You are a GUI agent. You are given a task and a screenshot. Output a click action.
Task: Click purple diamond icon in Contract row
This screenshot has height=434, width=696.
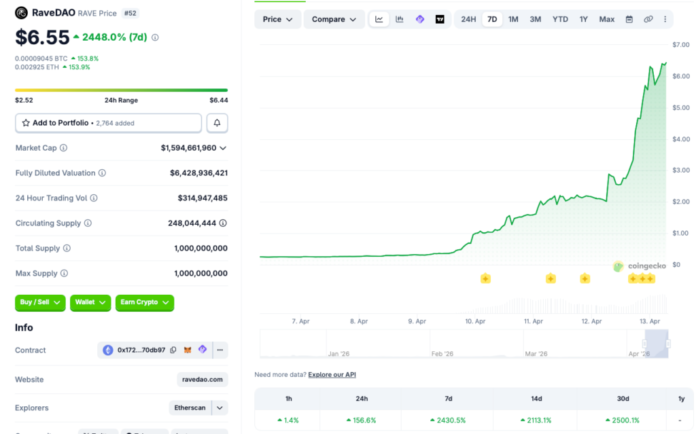tap(202, 350)
